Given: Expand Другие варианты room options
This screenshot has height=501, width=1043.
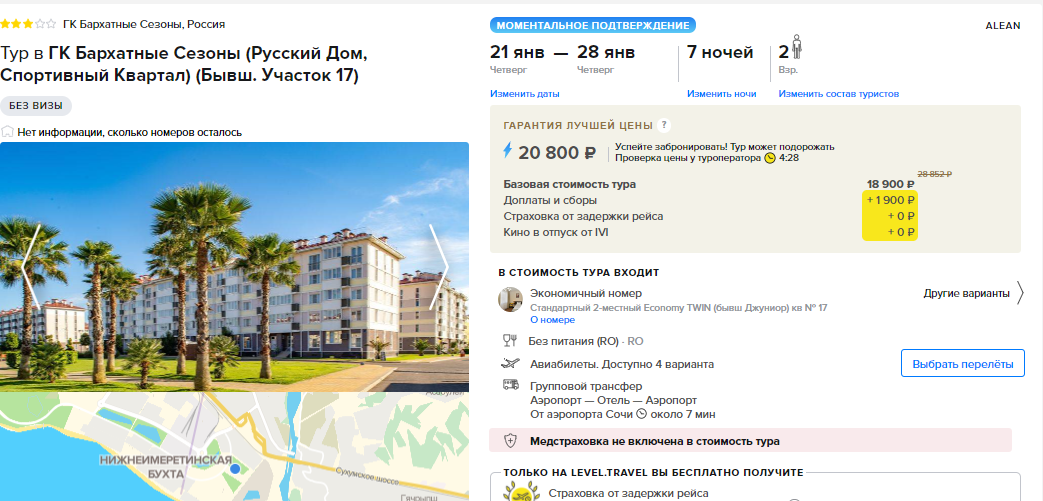Looking at the screenshot, I should [967, 293].
